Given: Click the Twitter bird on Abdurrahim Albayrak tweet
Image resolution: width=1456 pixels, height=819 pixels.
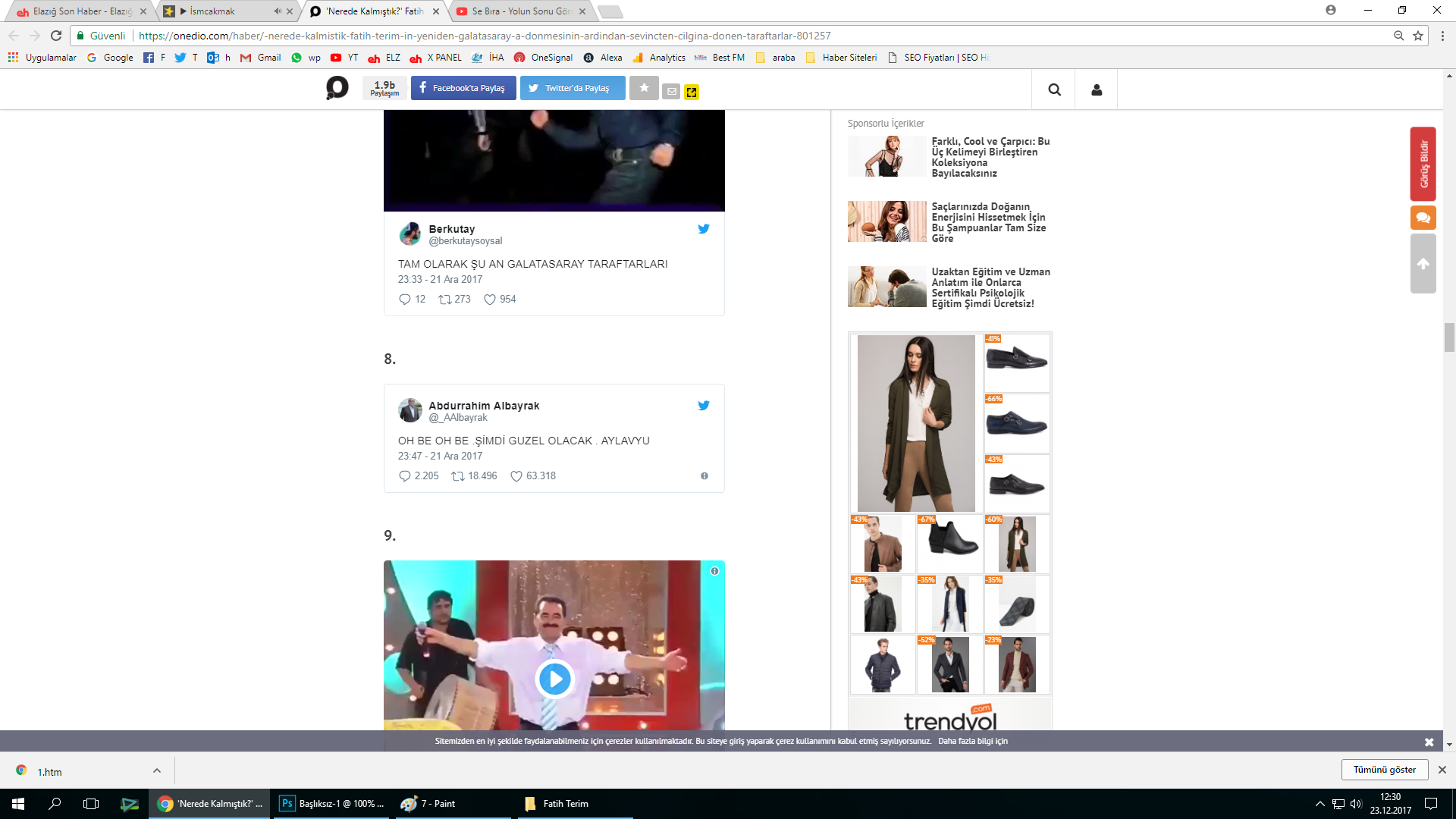Looking at the screenshot, I should [704, 406].
